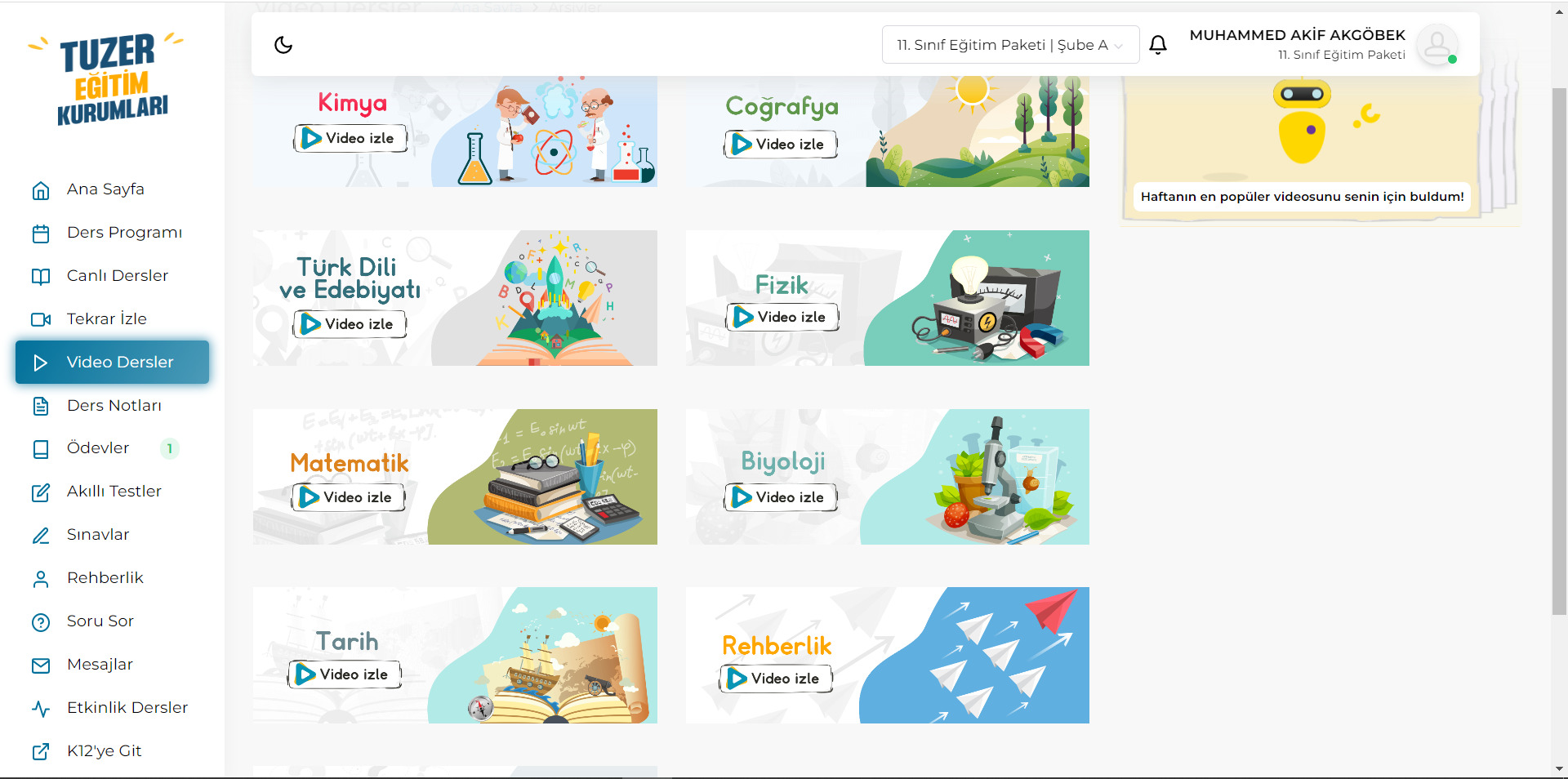1568x779 pixels.
Task: Open the notifications bell
Action: point(1158,45)
